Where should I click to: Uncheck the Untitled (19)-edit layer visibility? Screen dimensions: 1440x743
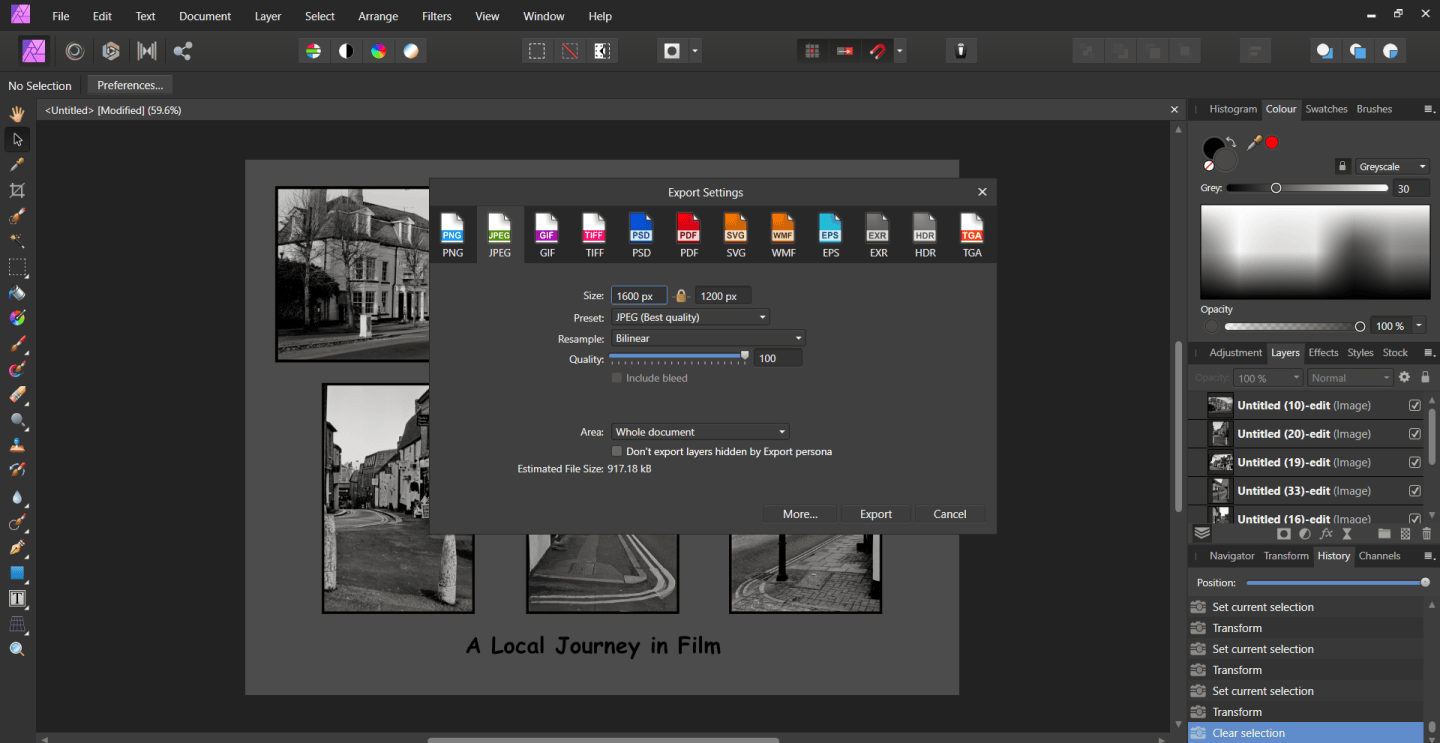(x=1415, y=462)
